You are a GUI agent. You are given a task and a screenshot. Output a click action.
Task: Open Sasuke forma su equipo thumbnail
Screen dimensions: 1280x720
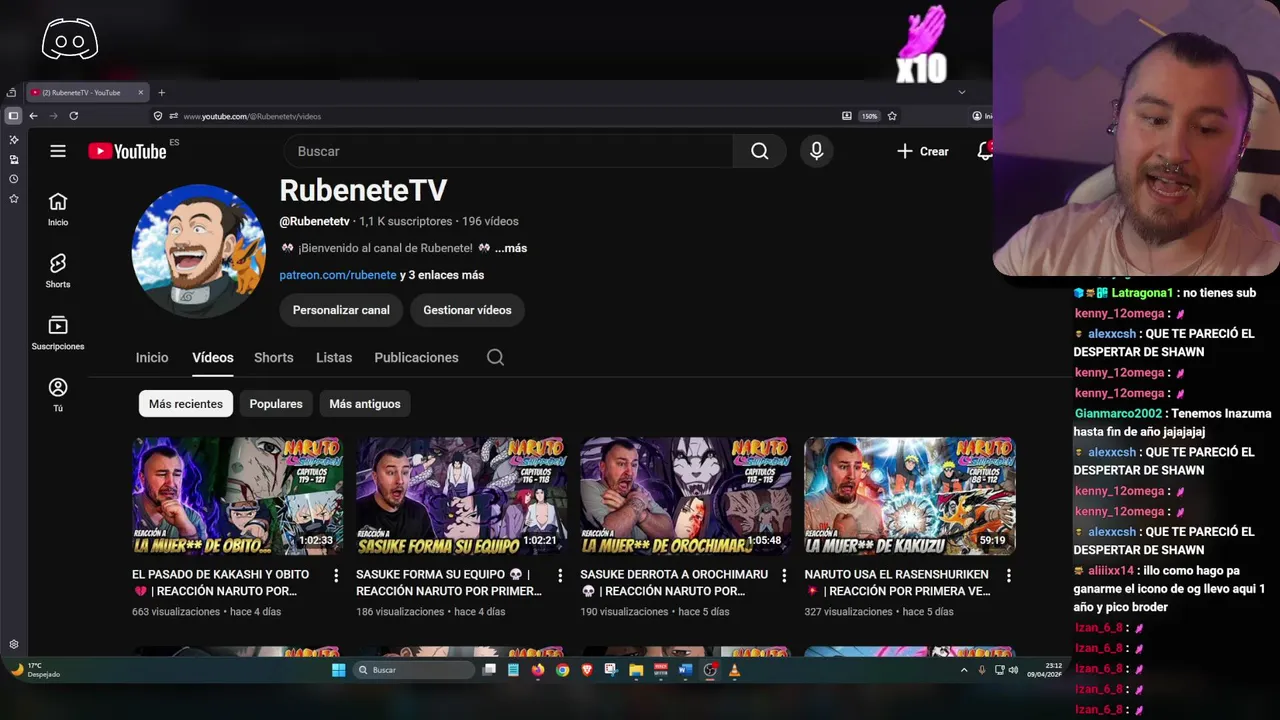pyautogui.click(x=461, y=496)
